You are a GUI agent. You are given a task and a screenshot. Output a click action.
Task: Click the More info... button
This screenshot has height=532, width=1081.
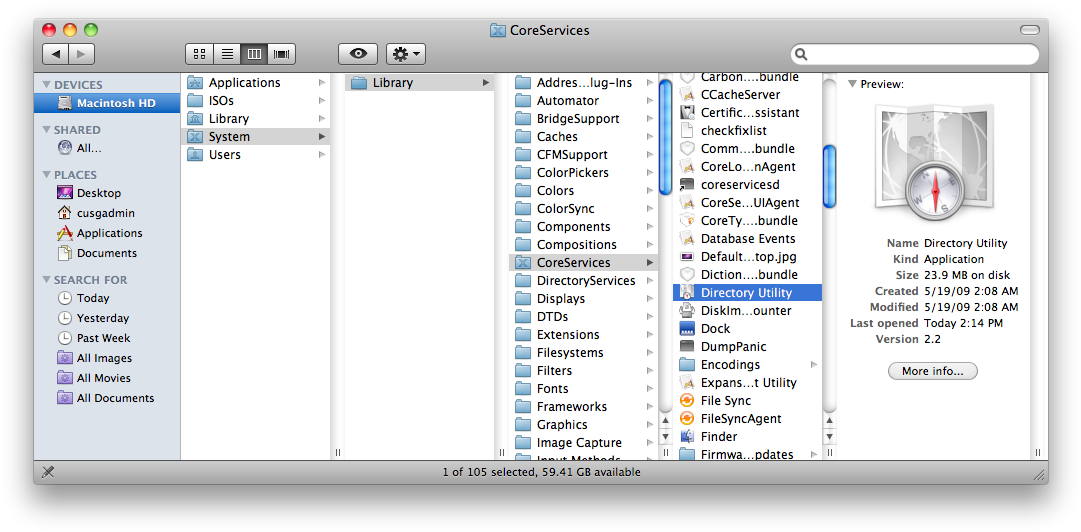[x=933, y=371]
